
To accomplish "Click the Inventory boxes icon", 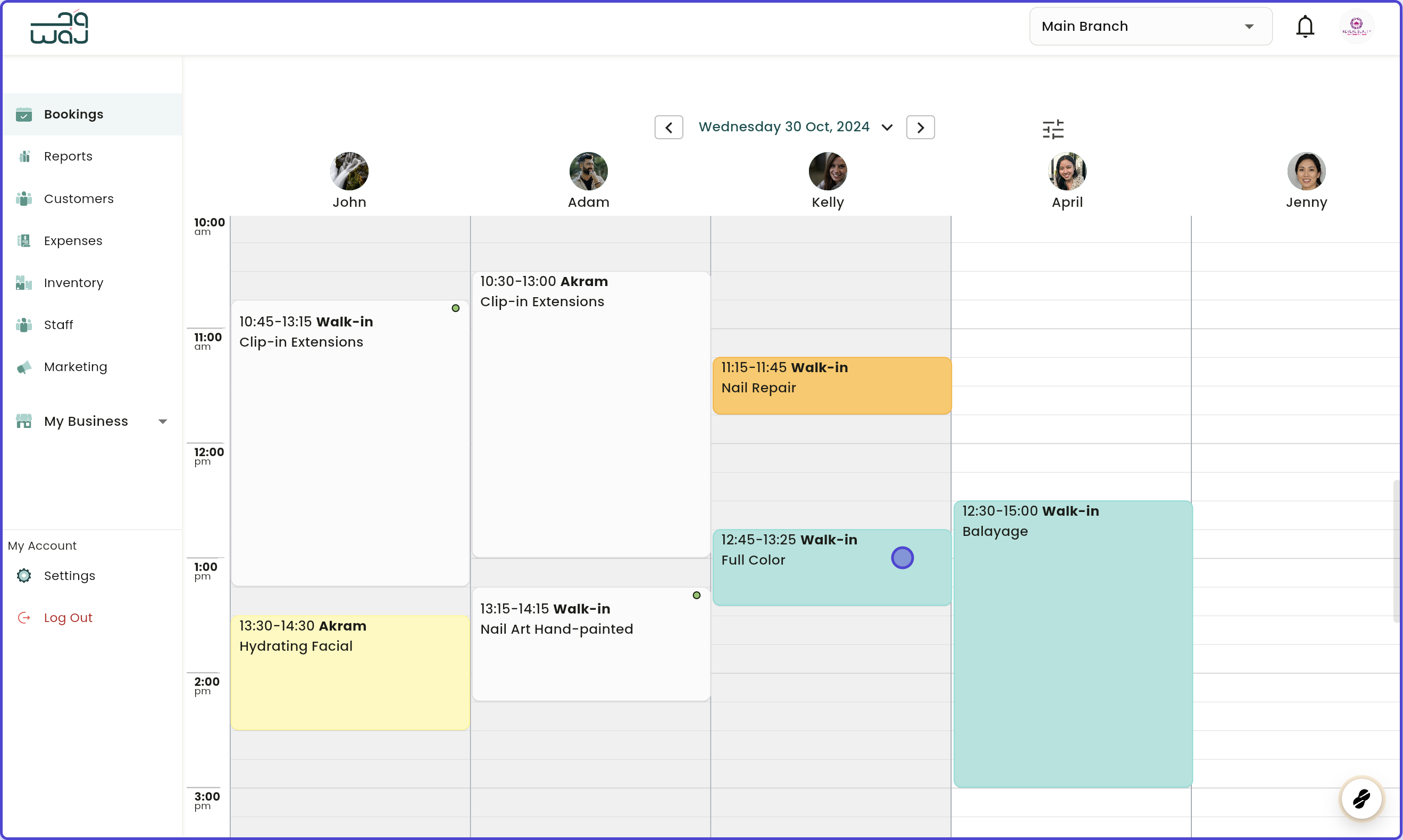I will coord(24,282).
